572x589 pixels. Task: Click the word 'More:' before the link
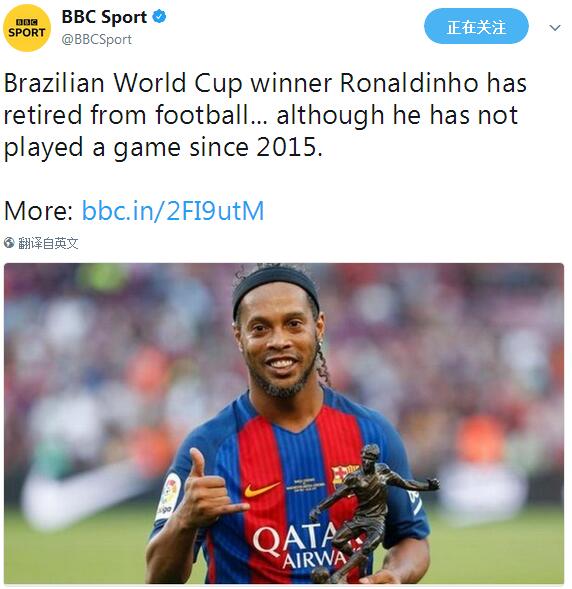pos(38,211)
